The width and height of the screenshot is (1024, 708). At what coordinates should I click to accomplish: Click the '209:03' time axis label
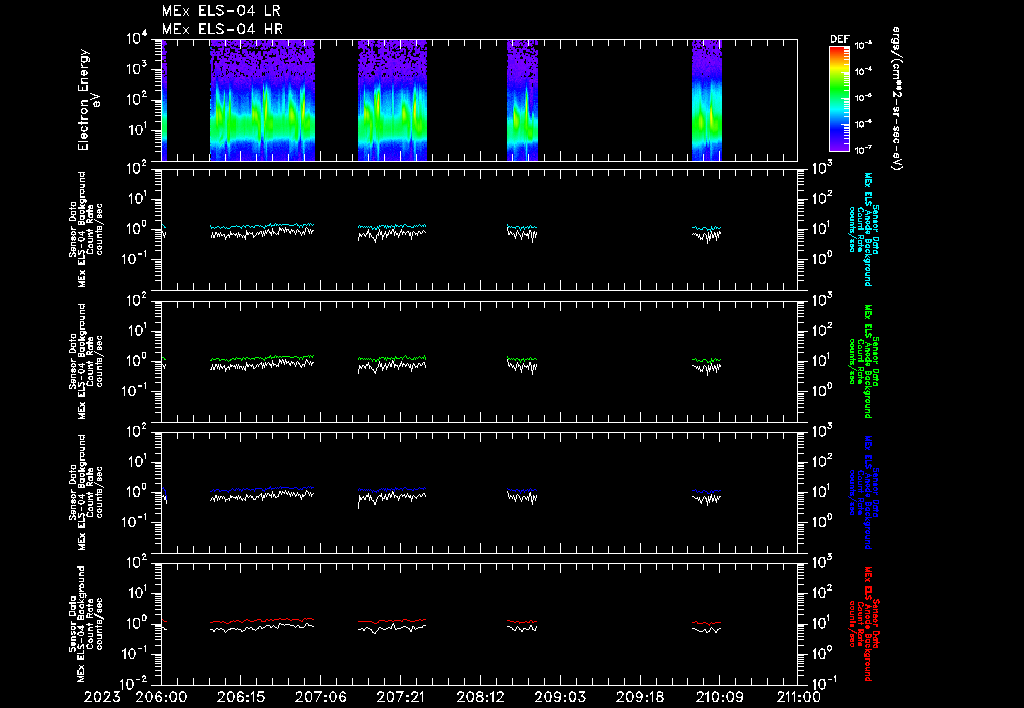[x=560, y=698]
